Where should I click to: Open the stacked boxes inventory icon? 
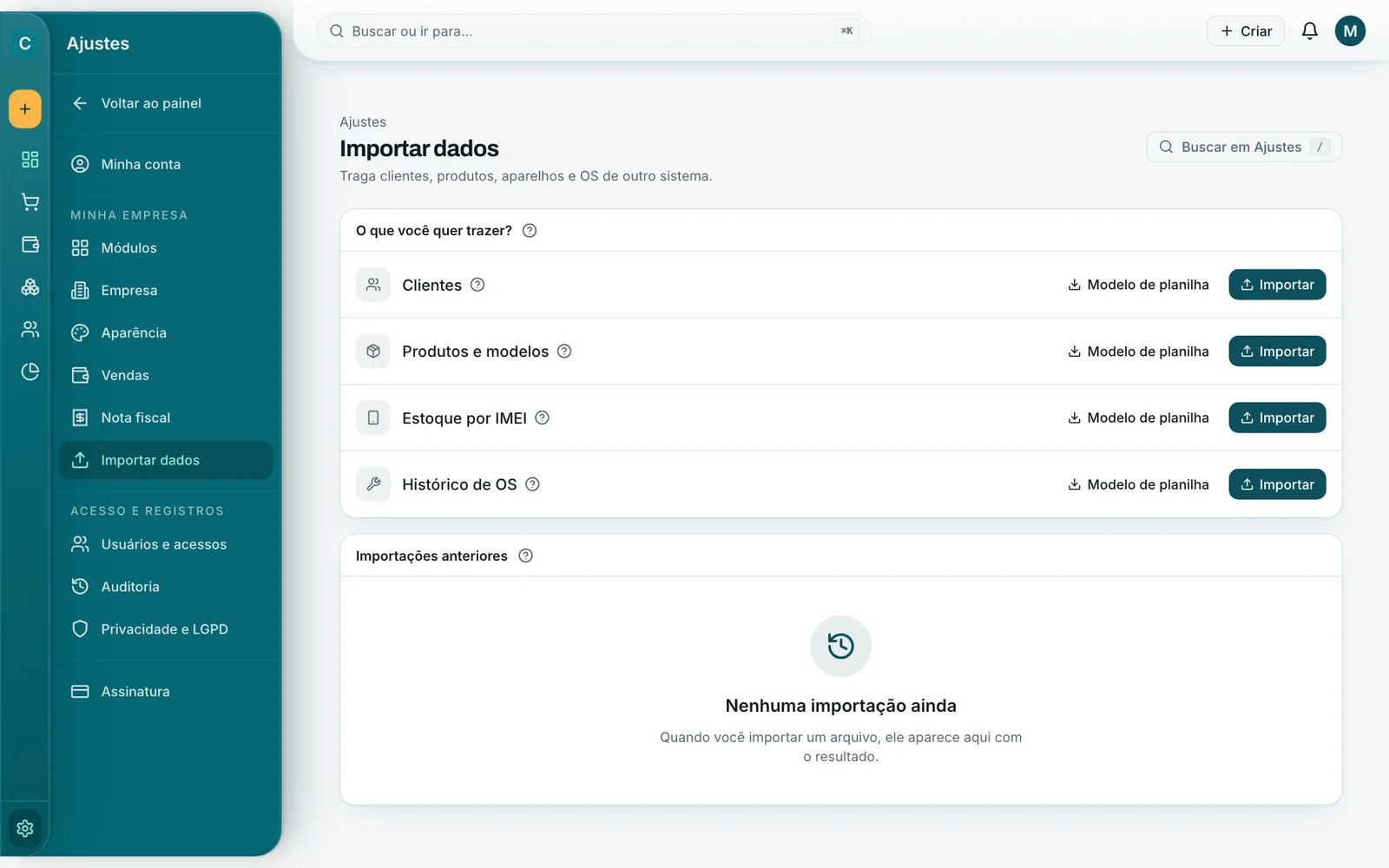coord(30,286)
